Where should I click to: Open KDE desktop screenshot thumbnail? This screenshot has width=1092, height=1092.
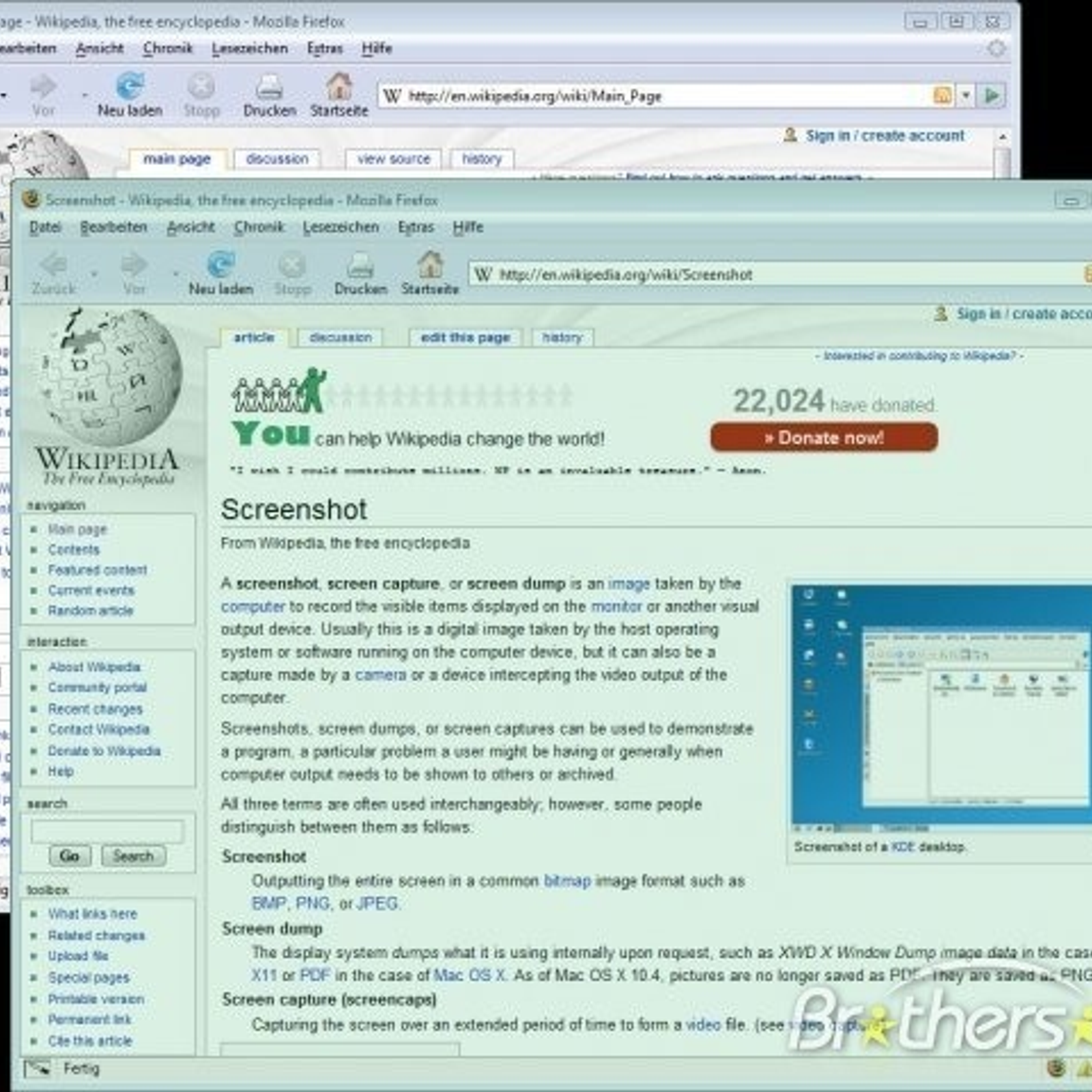(x=942, y=708)
